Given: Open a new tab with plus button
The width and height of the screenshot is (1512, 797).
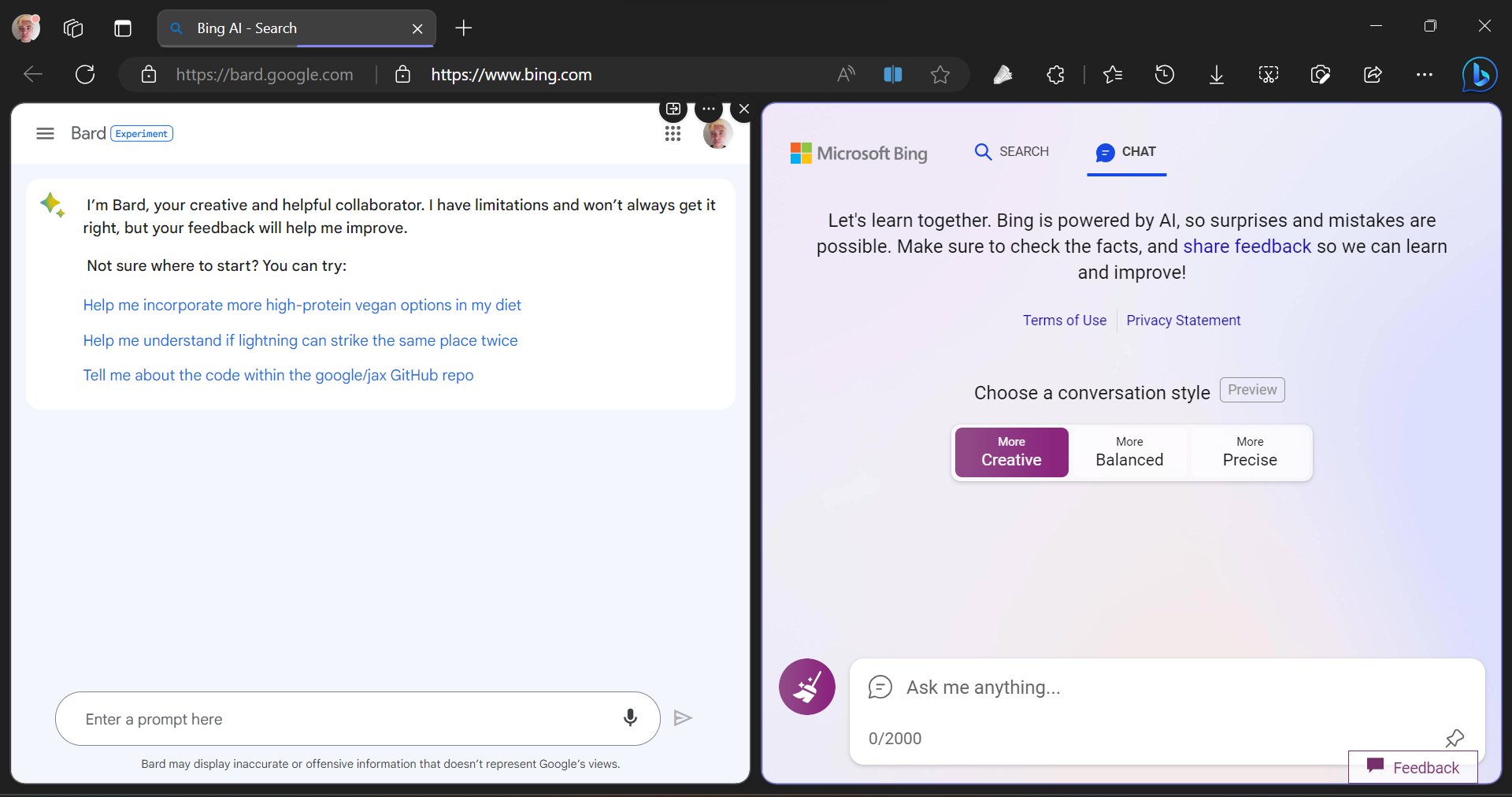Looking at the screenshot, I should point(464,28).
